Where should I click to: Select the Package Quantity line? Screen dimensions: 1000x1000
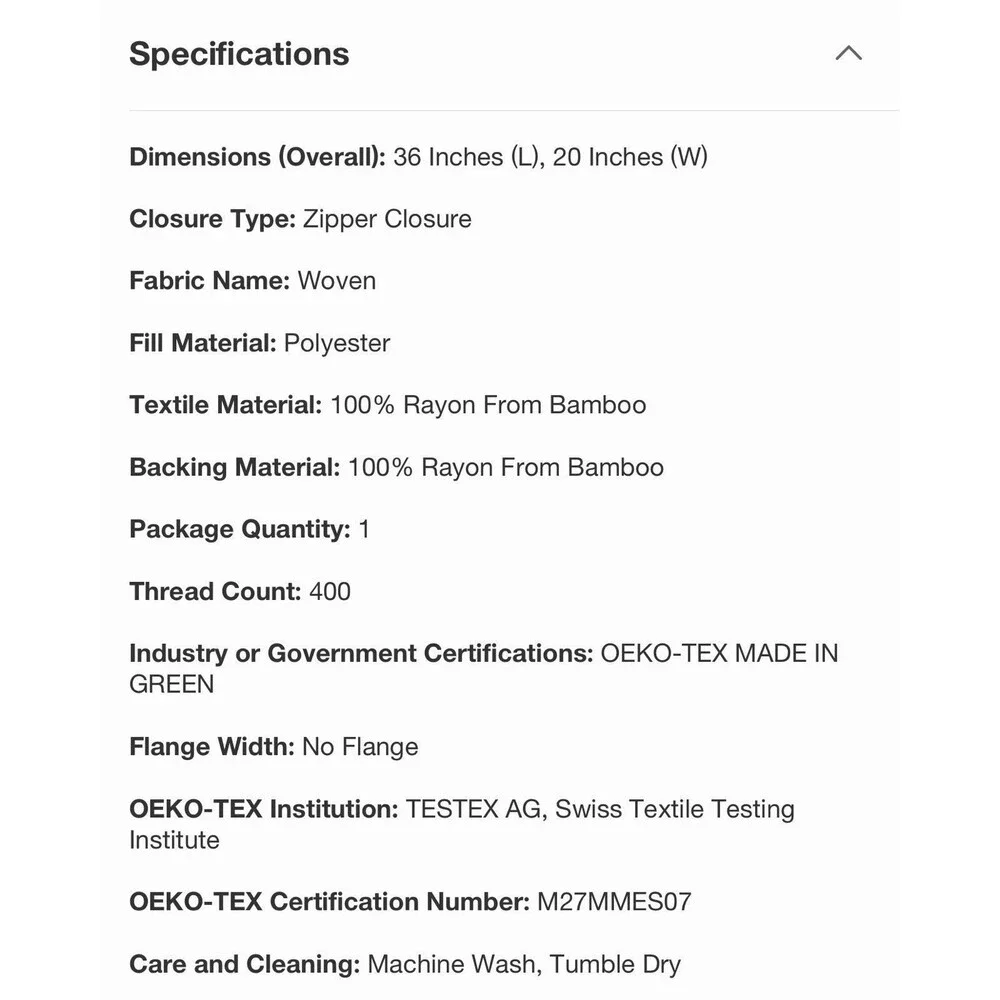[249, 529]
